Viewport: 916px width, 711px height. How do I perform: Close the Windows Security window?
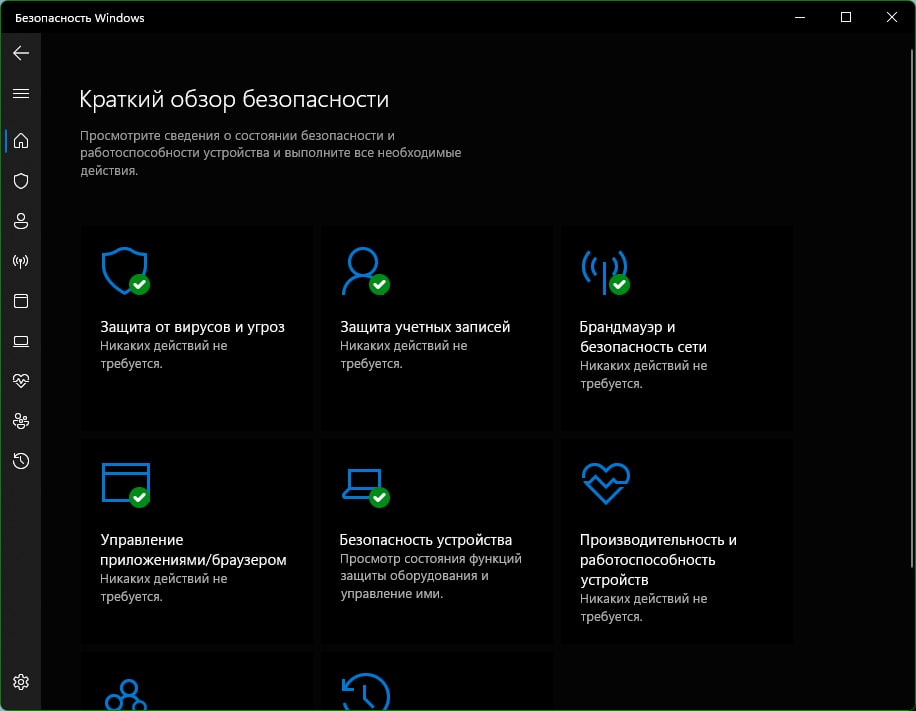point(891,18)
